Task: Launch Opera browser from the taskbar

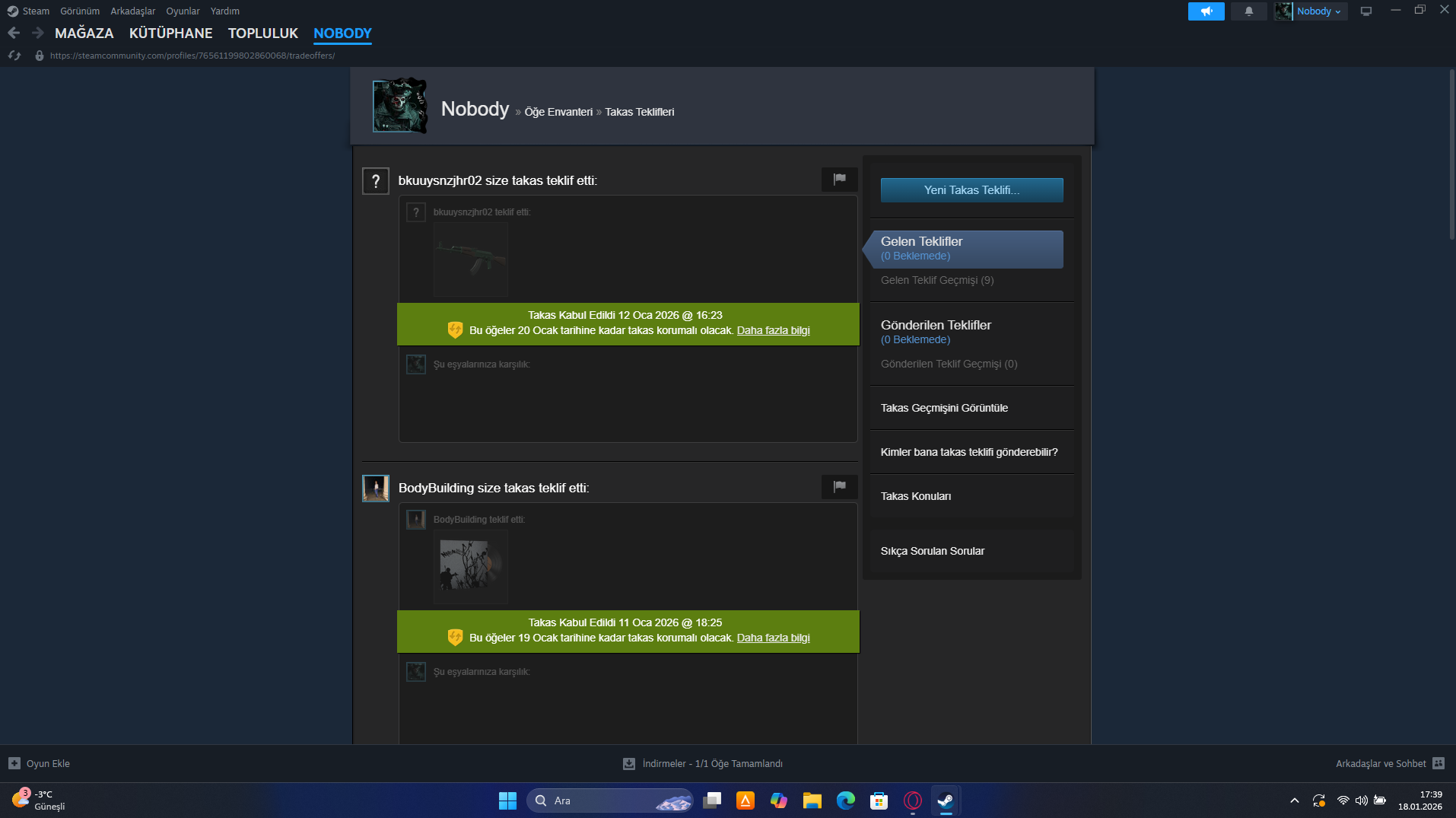Action: coord(913,800)
